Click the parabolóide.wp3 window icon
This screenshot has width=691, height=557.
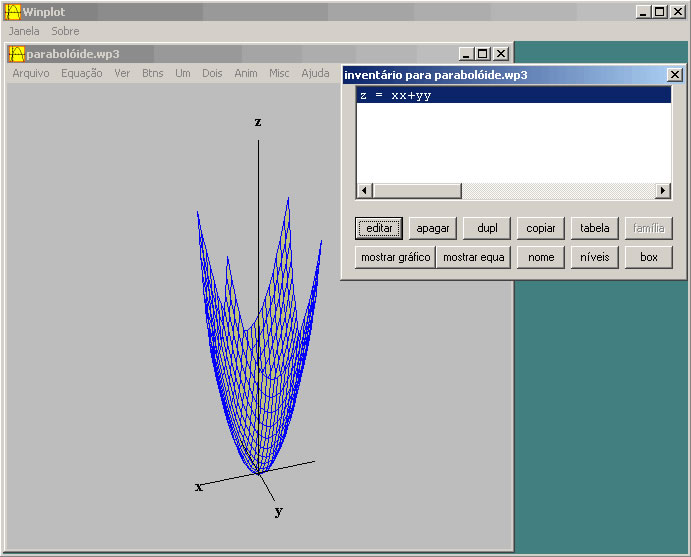pos(16,54)
